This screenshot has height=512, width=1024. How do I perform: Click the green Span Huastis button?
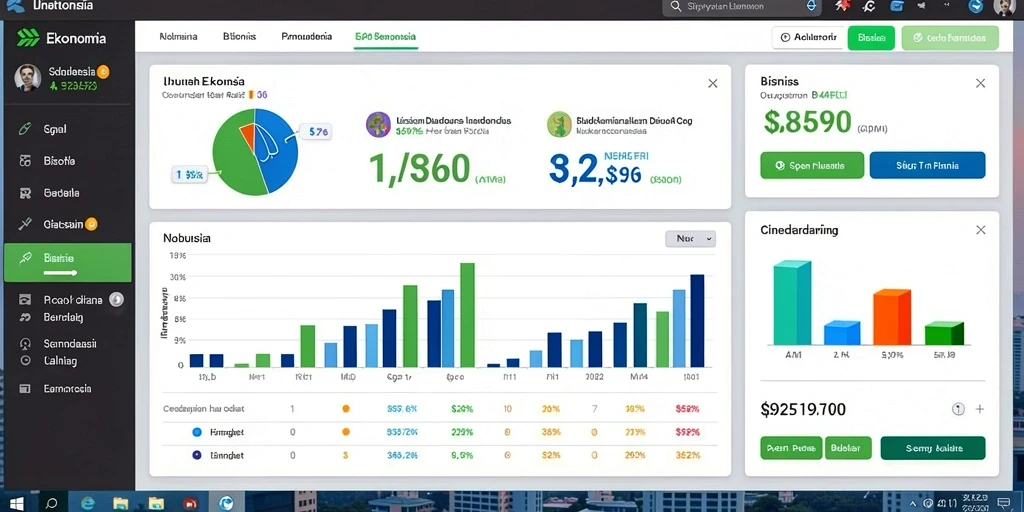click(812, 166)
